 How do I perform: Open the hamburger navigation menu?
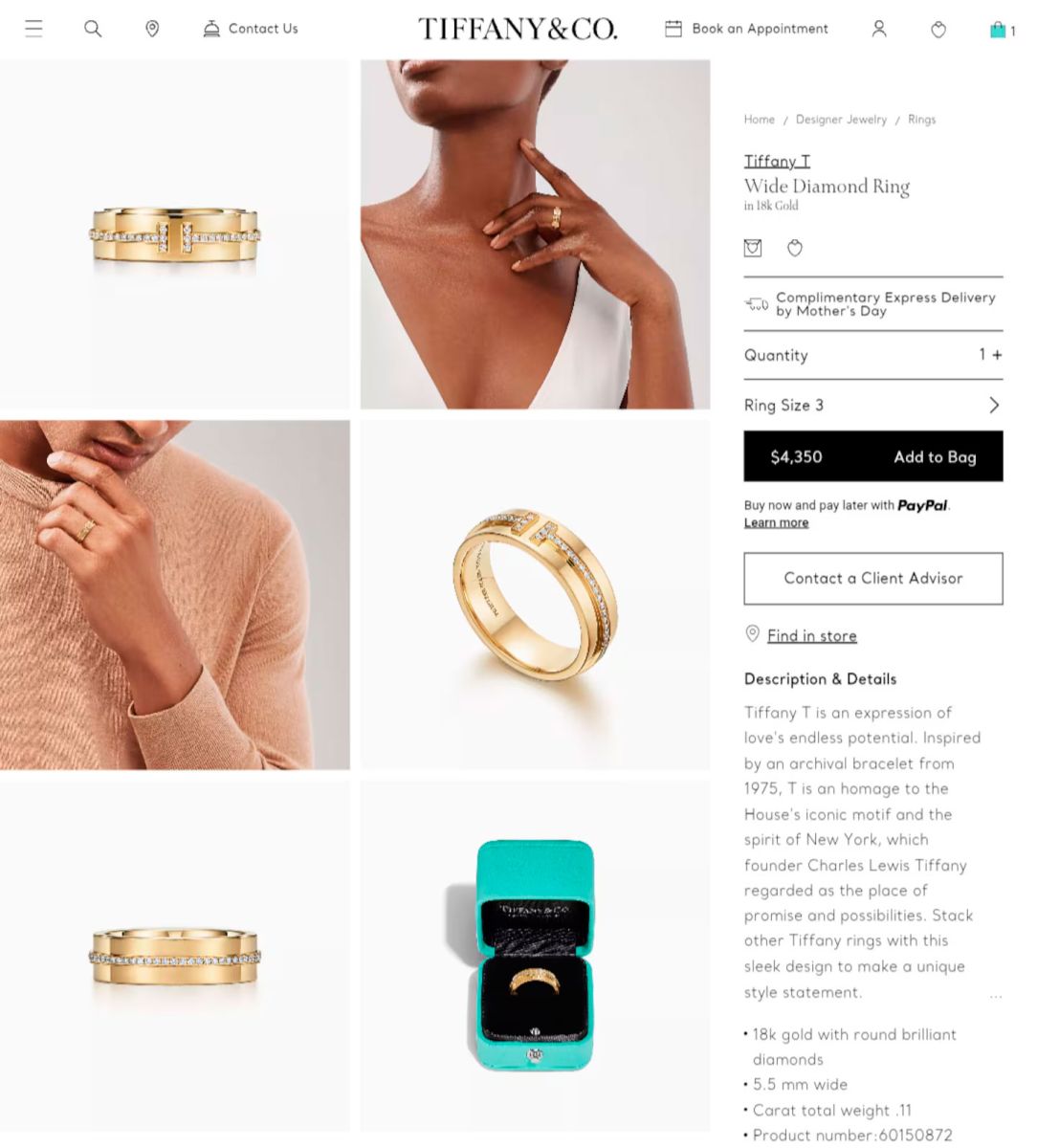33,29
